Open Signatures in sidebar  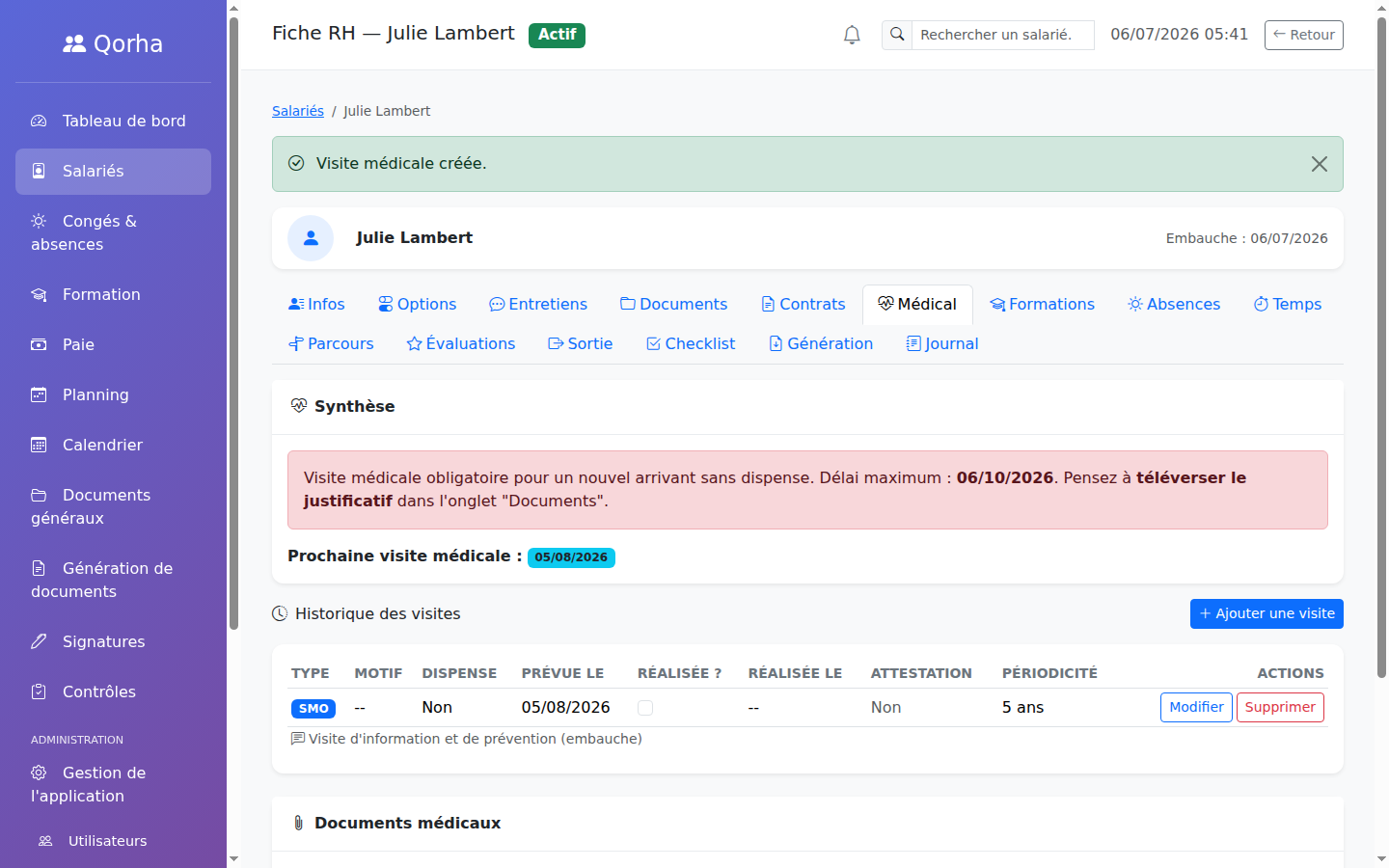(x=113, y=641)
